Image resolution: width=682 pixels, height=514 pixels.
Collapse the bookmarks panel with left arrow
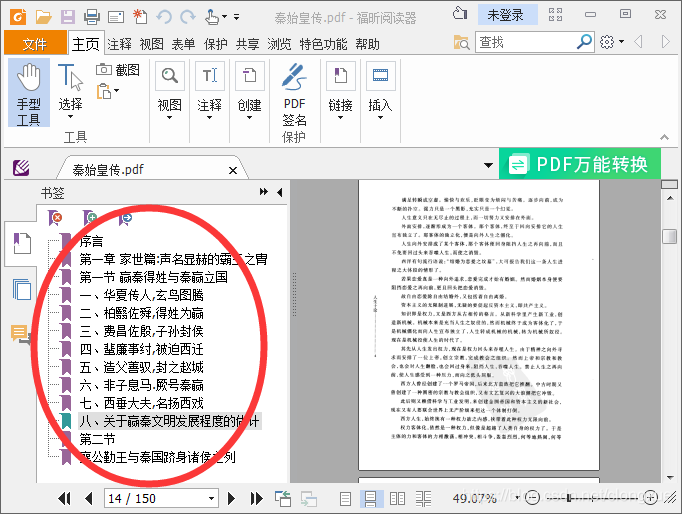280,192
